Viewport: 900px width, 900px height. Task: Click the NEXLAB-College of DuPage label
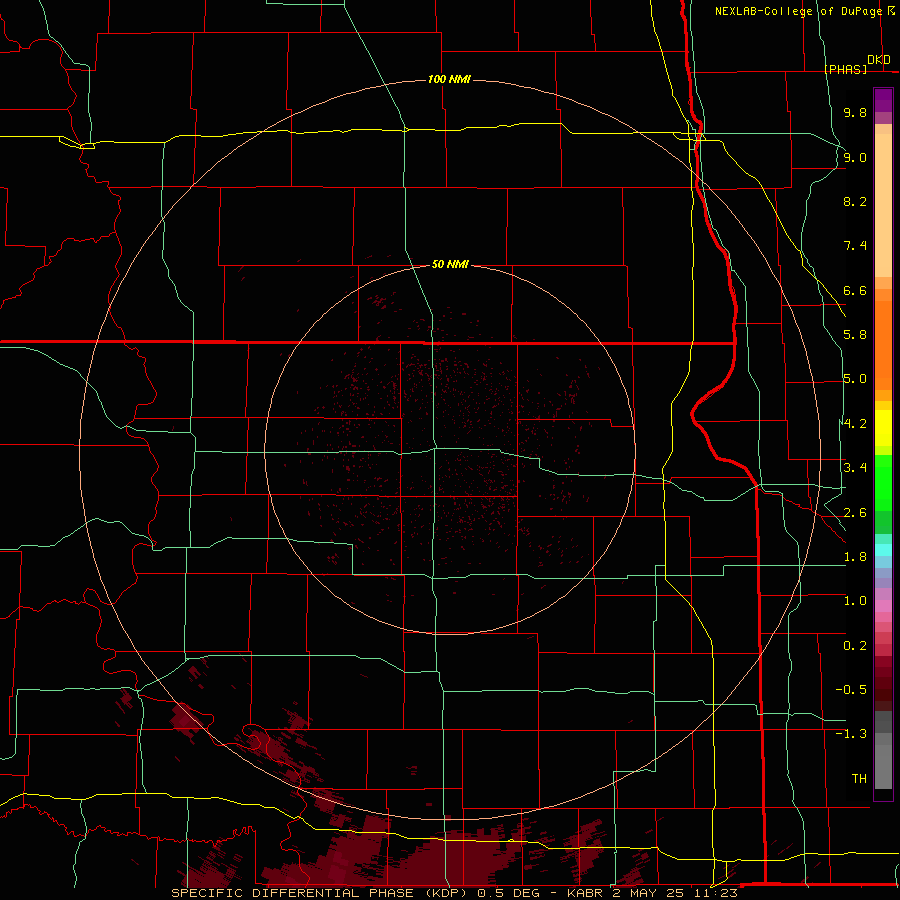point(799,11)
